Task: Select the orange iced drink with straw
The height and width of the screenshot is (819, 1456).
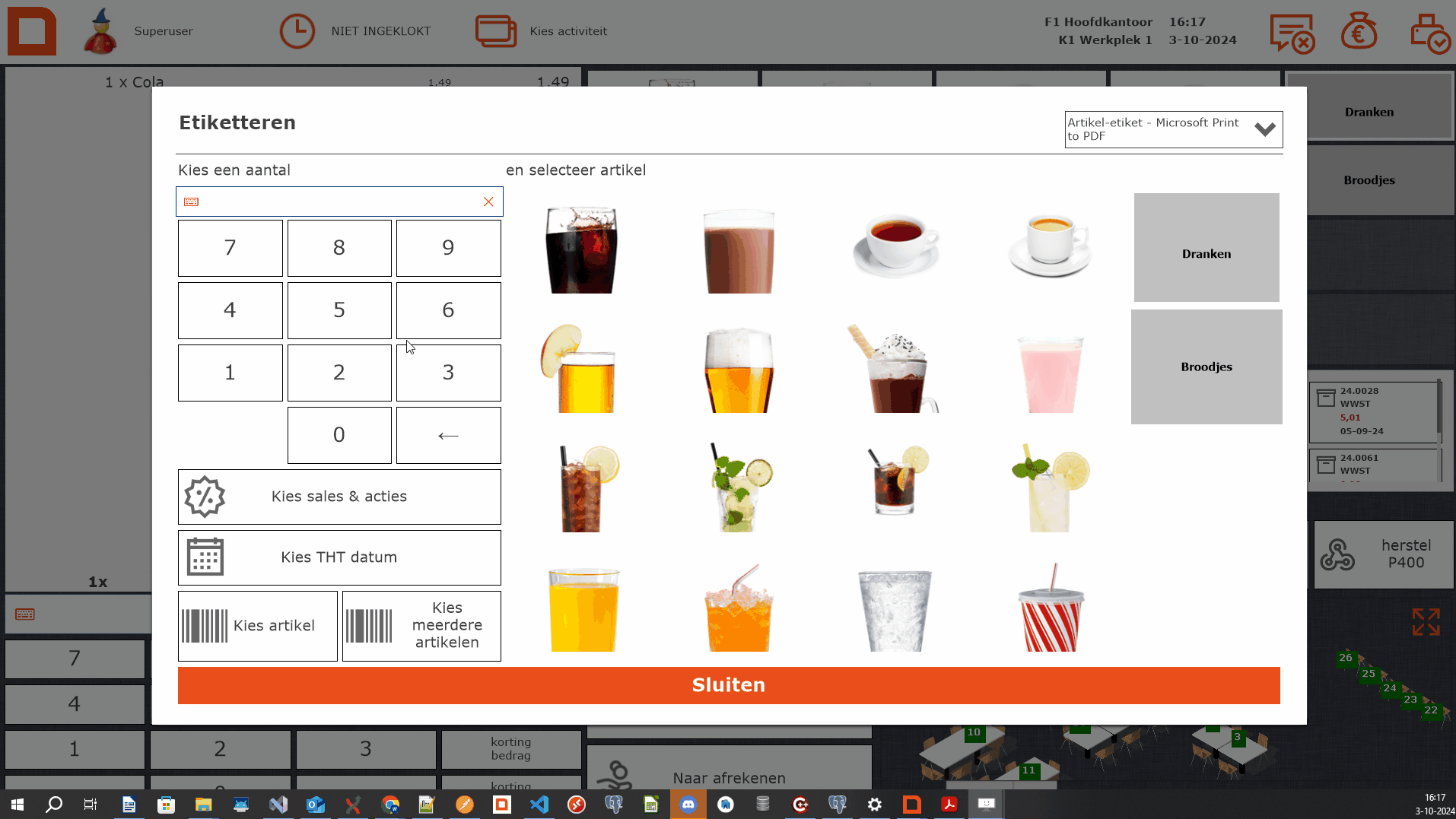Action: coord(739,608)
